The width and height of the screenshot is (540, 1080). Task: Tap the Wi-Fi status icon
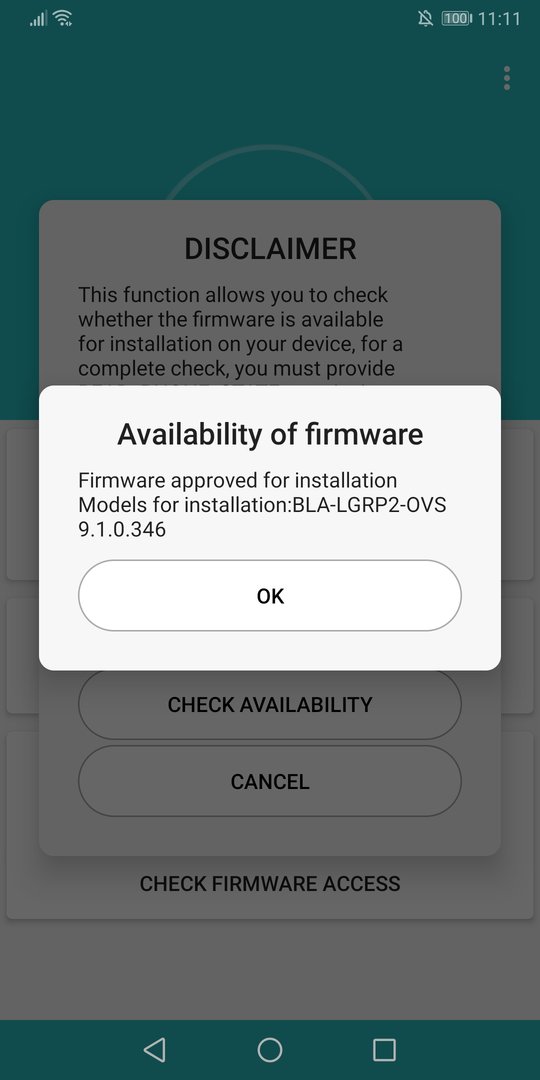click(63, 19)
